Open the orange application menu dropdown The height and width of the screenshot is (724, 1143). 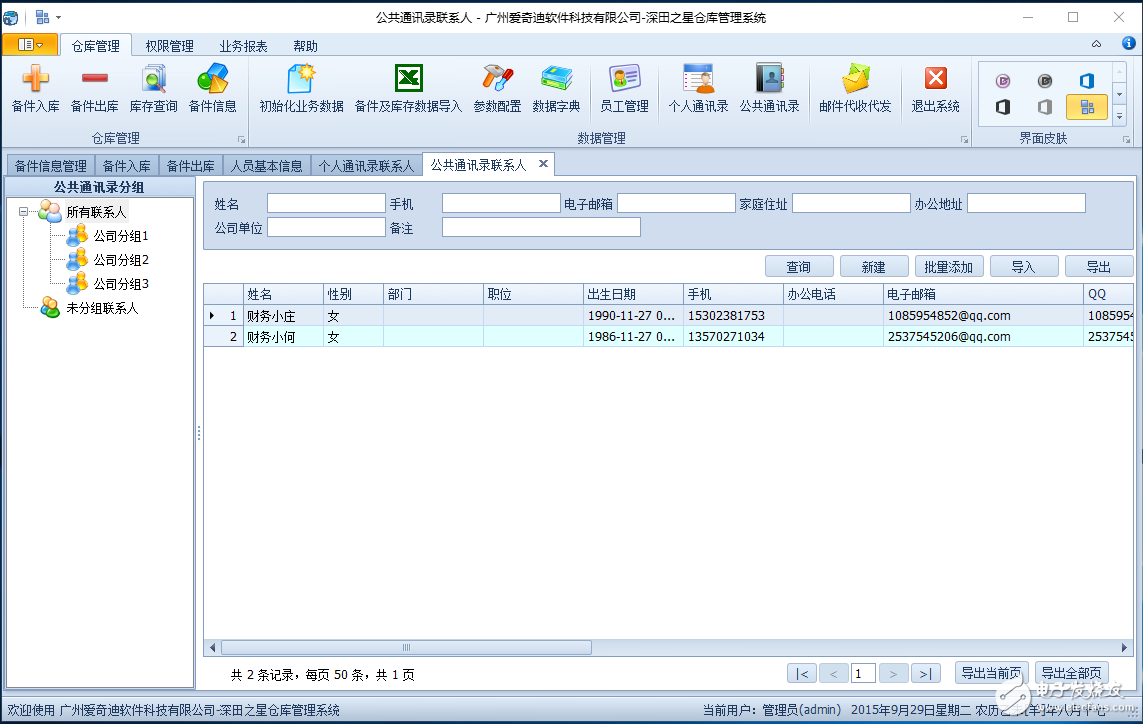[29, 44]
